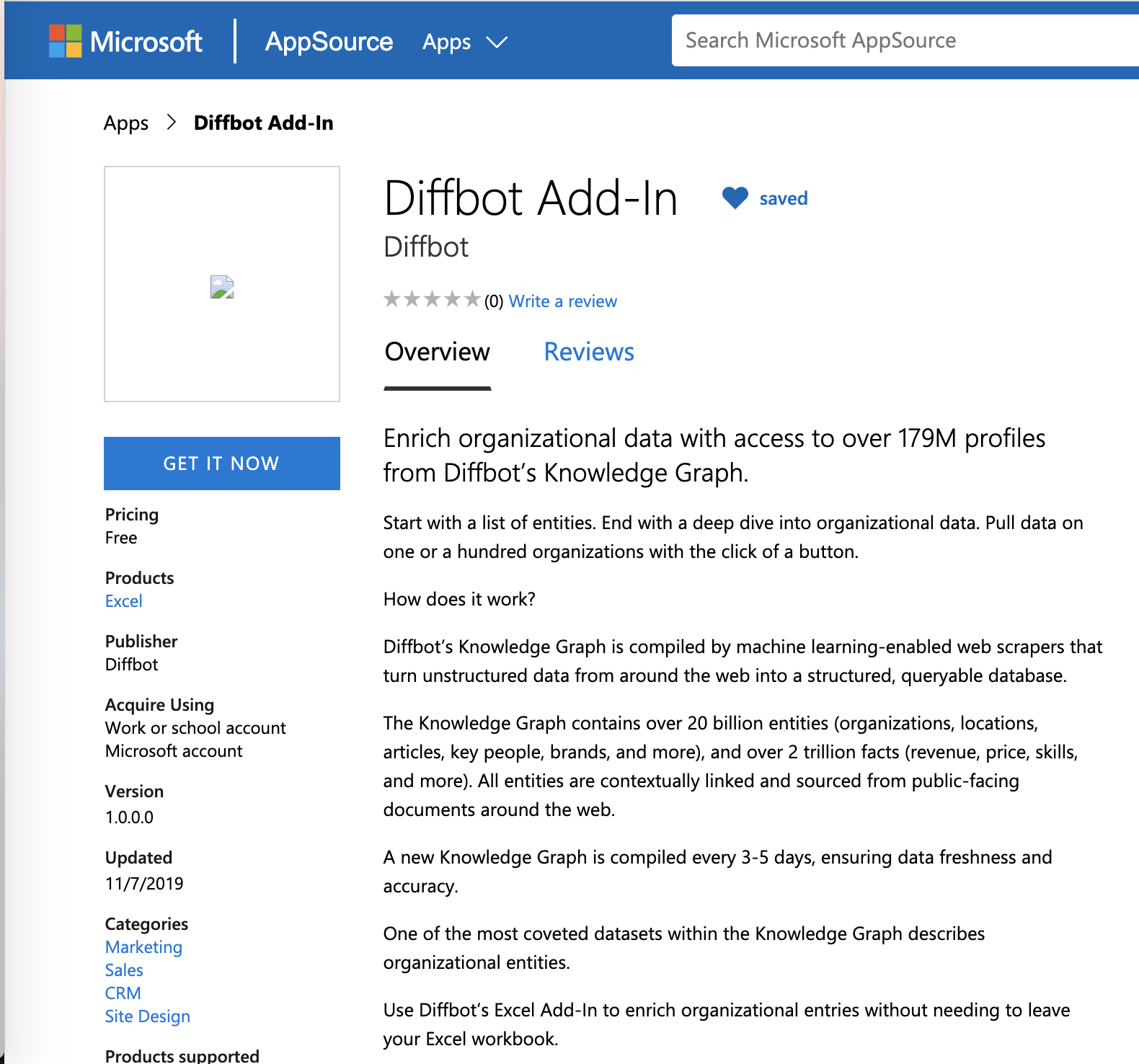
Task: Click the Pricing Free value
Action: (x=121, y=538)
